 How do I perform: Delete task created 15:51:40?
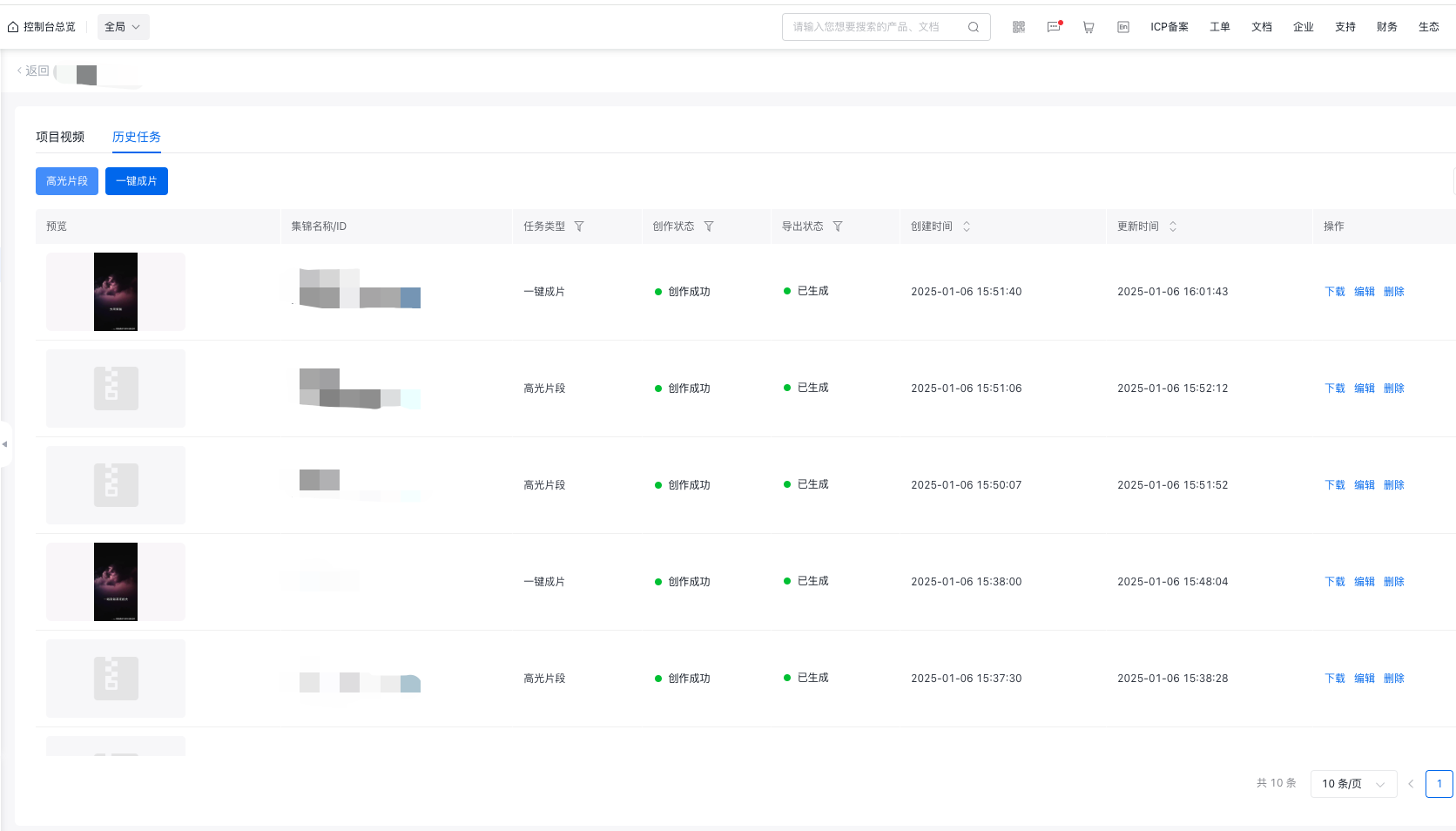[1394, 292]
